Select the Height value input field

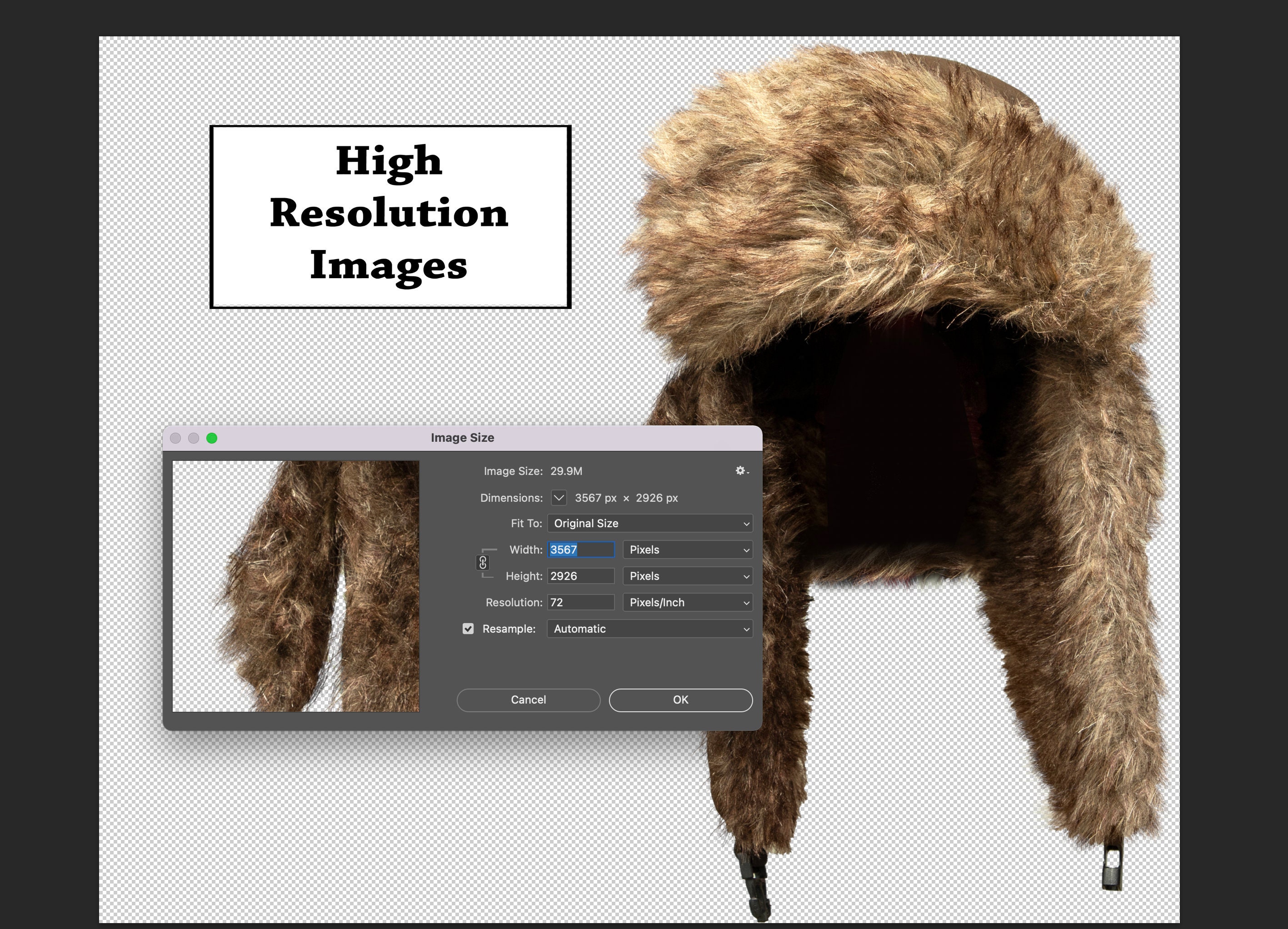[x=580, y=576]
